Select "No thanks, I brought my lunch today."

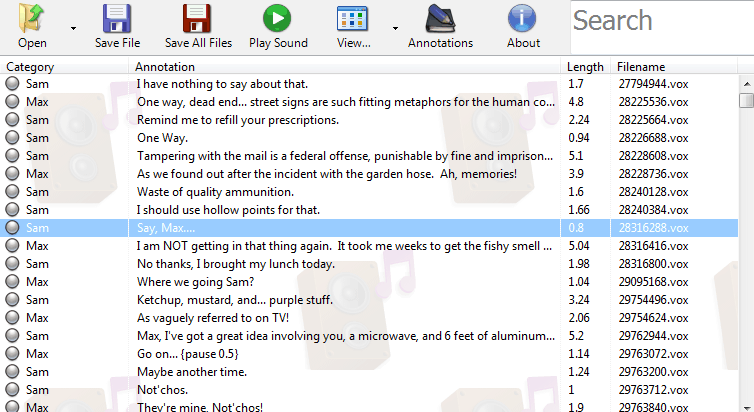coord(236,264)
